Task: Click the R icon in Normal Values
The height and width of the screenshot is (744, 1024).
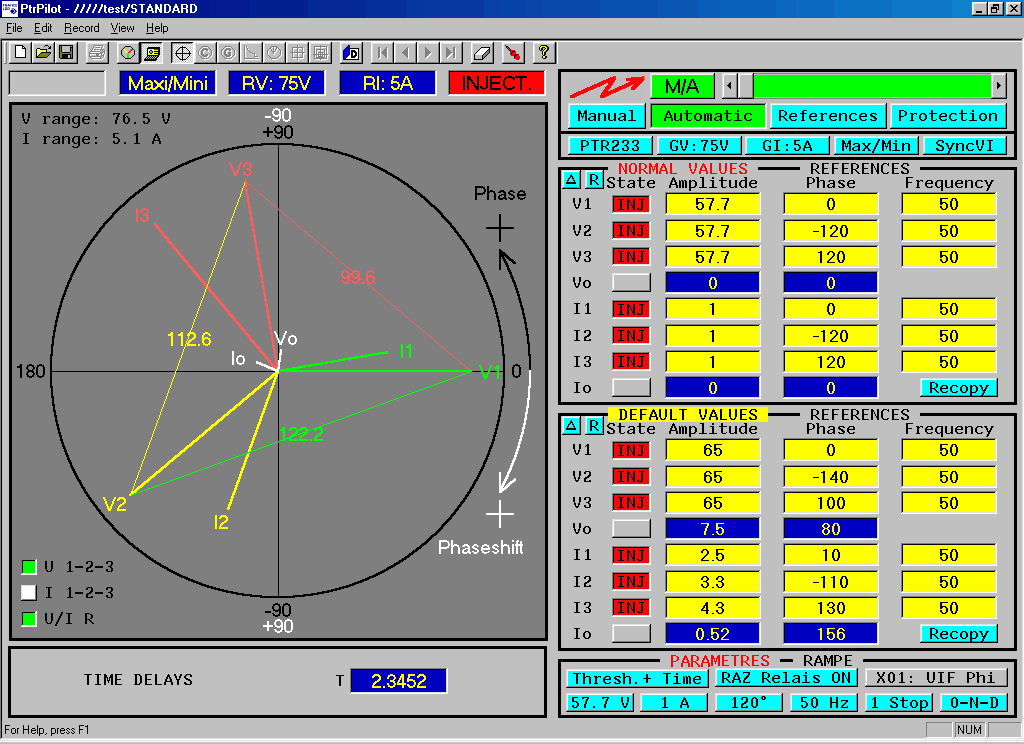Action: (x=594, y=180)
